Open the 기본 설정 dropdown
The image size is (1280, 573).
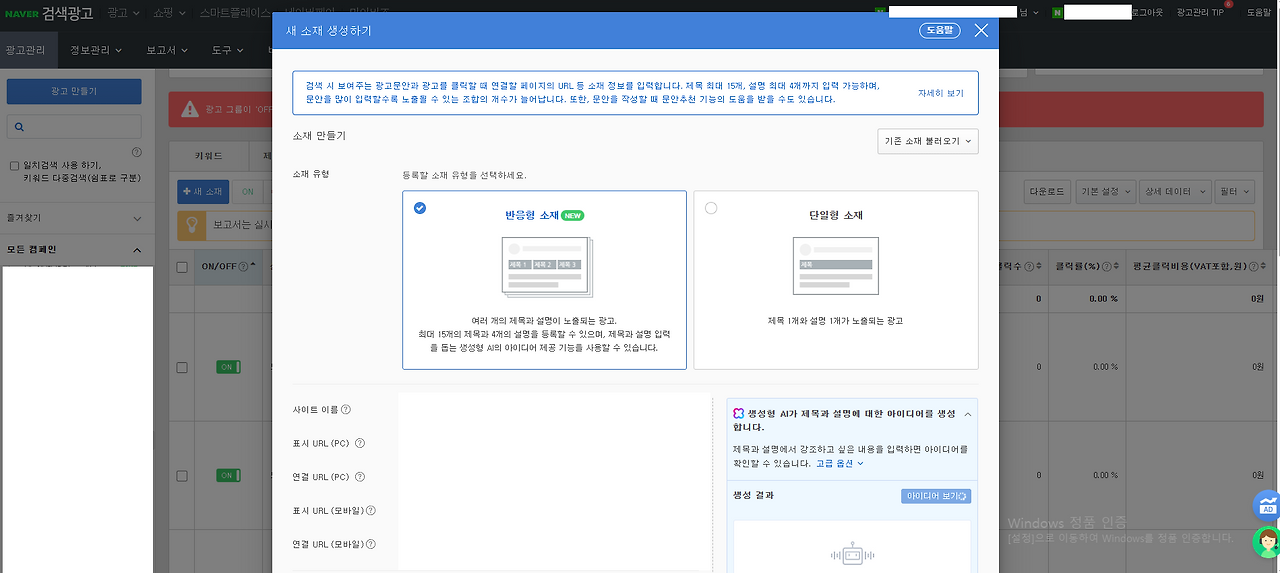tap(1107, 191)
